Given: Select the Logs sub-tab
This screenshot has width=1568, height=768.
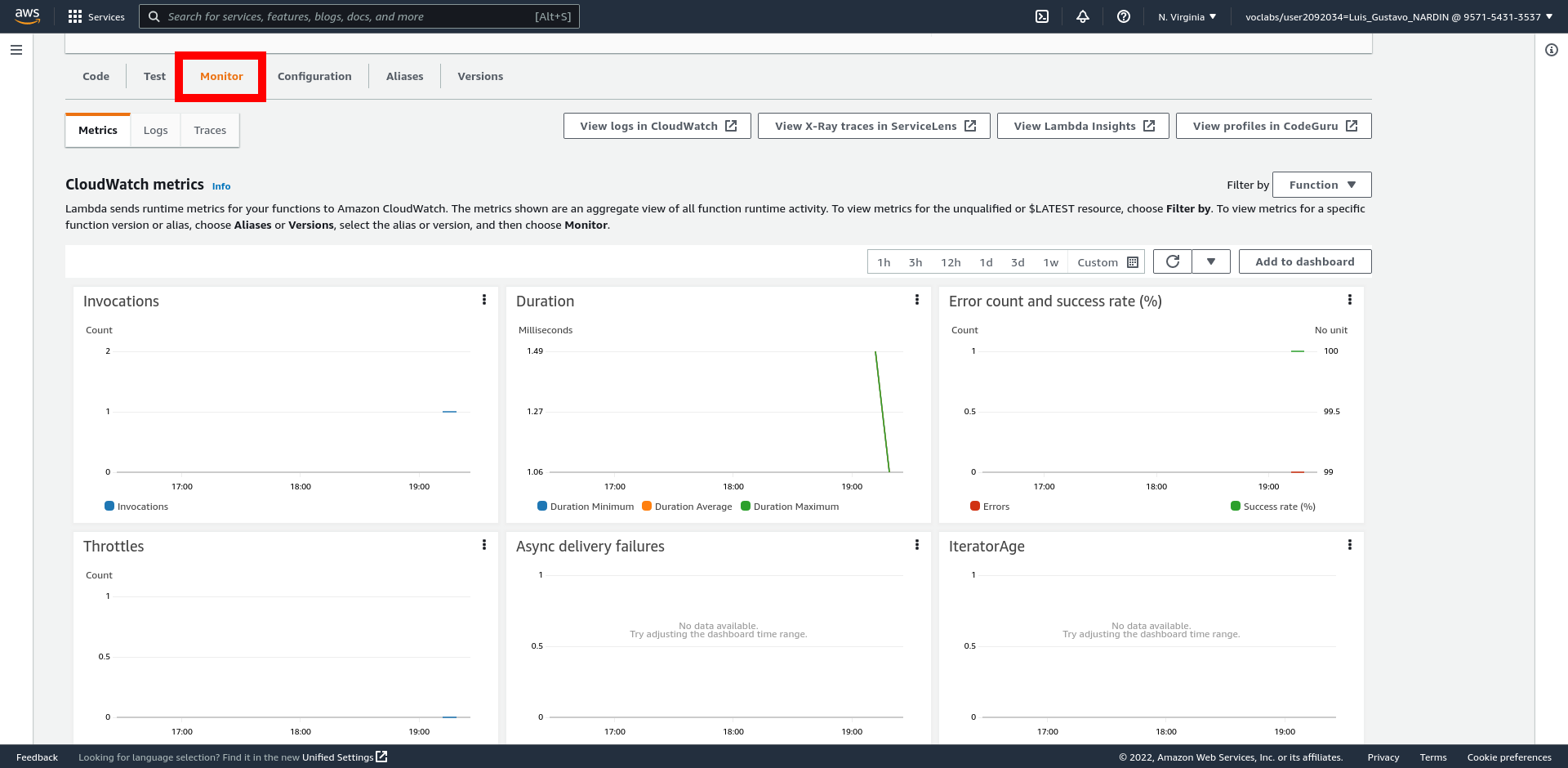Looking at the screenshot, I should [155, 130].
